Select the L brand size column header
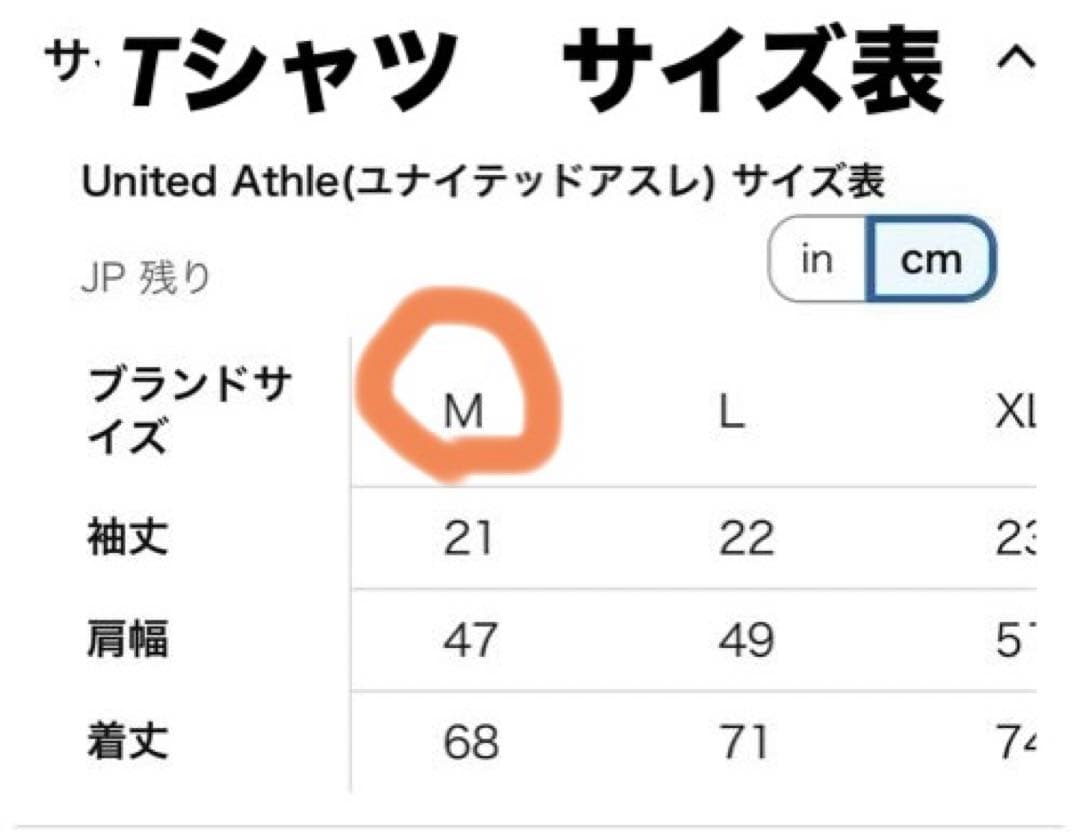The height and width of the screenshot is (832, 1080). 732,412
